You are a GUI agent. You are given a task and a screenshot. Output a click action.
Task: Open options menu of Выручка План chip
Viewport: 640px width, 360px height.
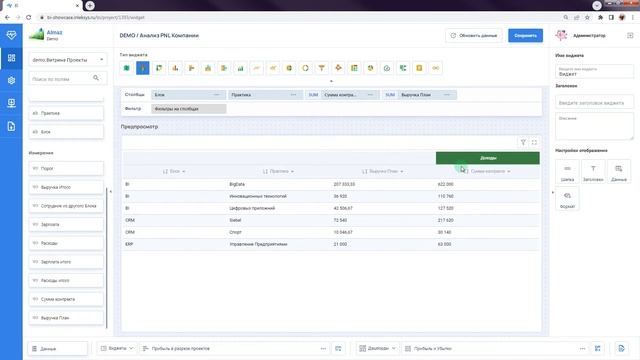[447, 95]
